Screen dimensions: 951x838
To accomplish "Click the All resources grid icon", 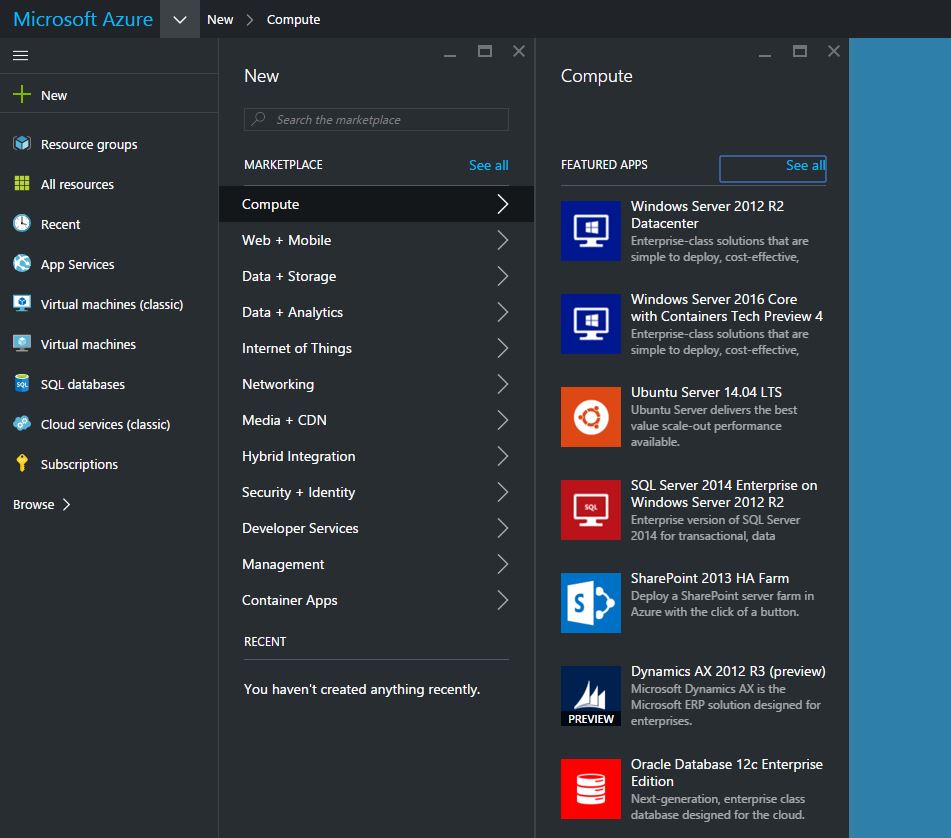I will (22, 183).
